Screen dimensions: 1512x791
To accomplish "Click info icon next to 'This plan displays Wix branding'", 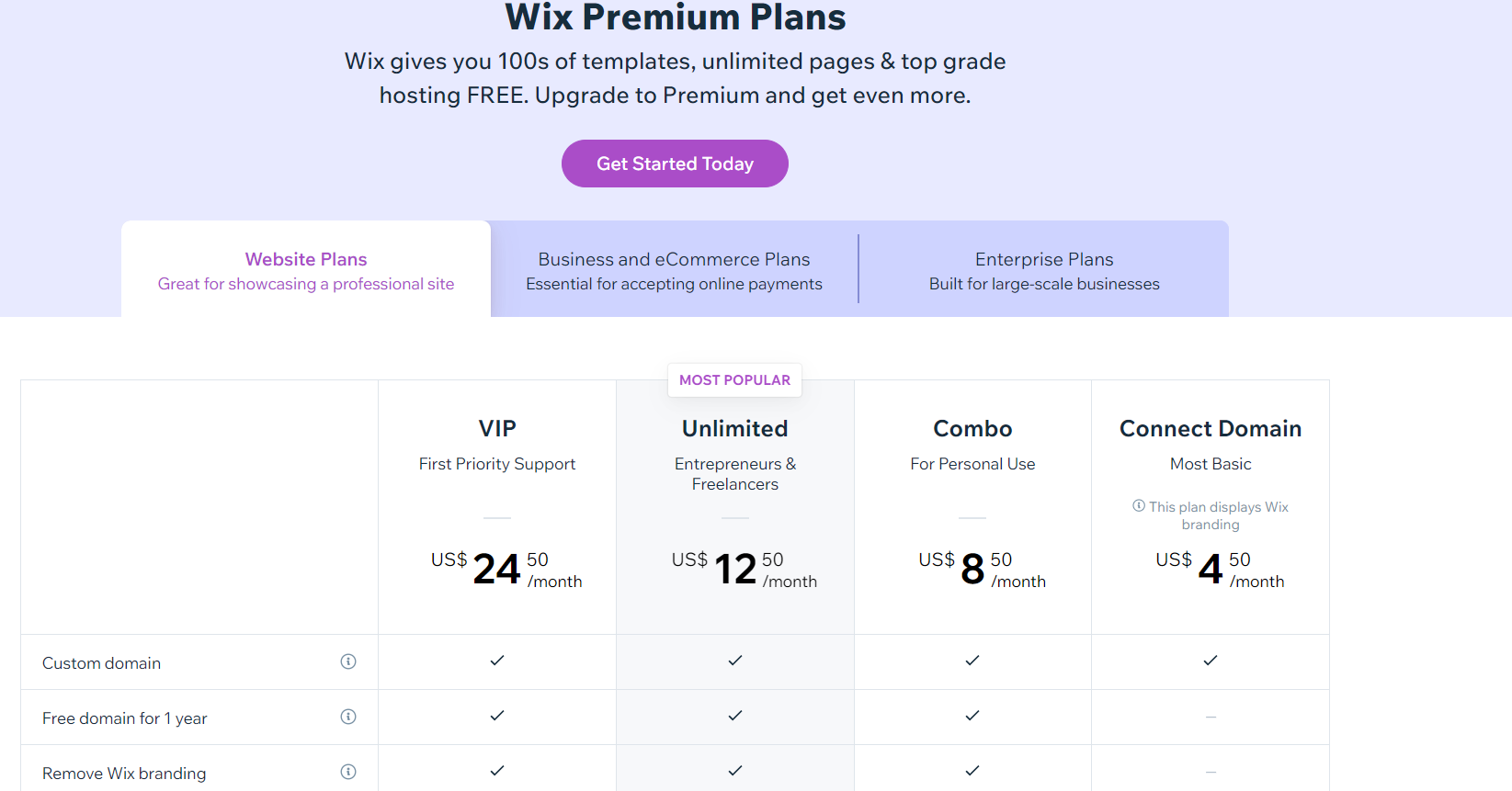I will (1139, 505).
